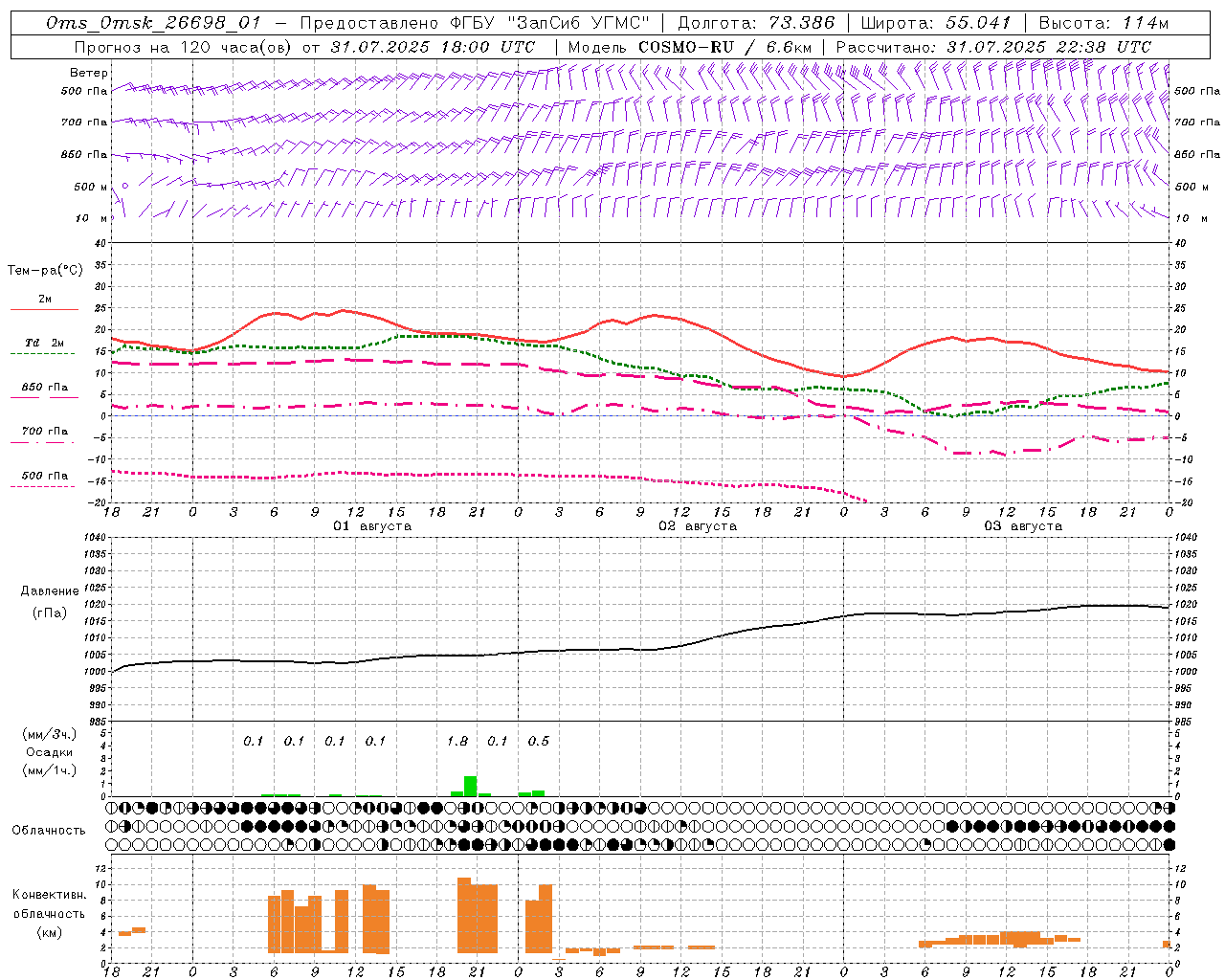
Task: Click the Широта: 55.041 value
Action: [935, 23]
